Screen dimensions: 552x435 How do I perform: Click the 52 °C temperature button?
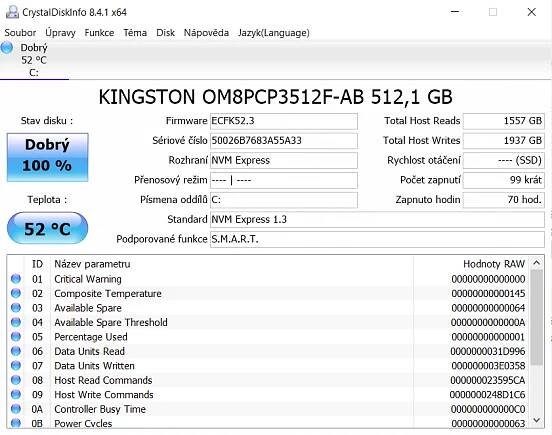pyautogui.click(x=47, y=228)
